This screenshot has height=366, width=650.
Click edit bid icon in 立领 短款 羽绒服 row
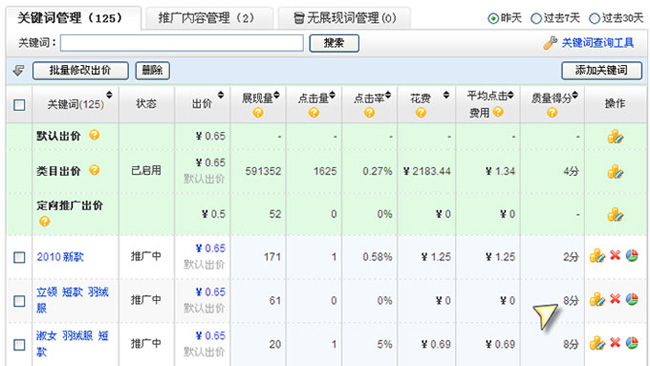click(597, 299)
